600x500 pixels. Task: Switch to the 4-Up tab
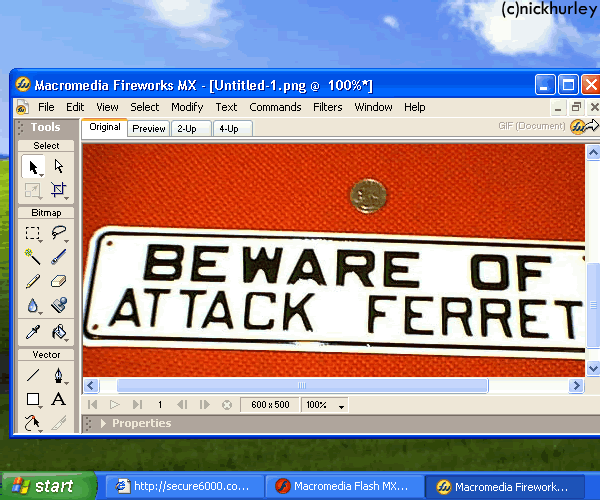tap(233, 129)
